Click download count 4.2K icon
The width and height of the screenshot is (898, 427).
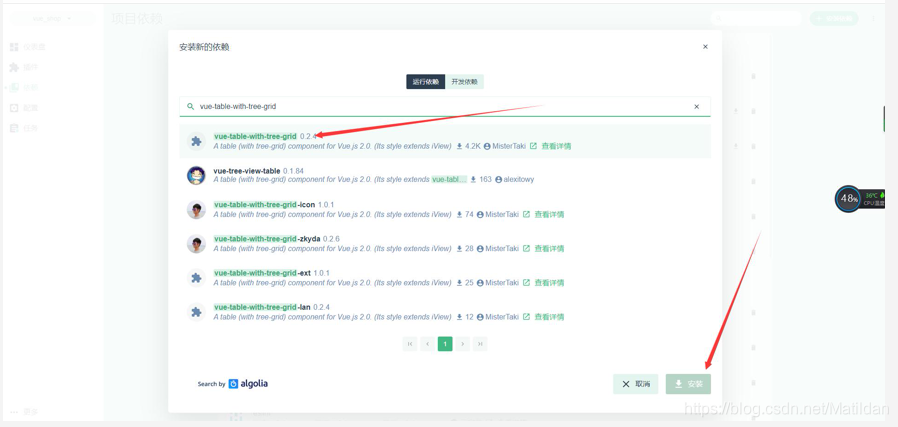pyautogui.click(x=459, y=146)
